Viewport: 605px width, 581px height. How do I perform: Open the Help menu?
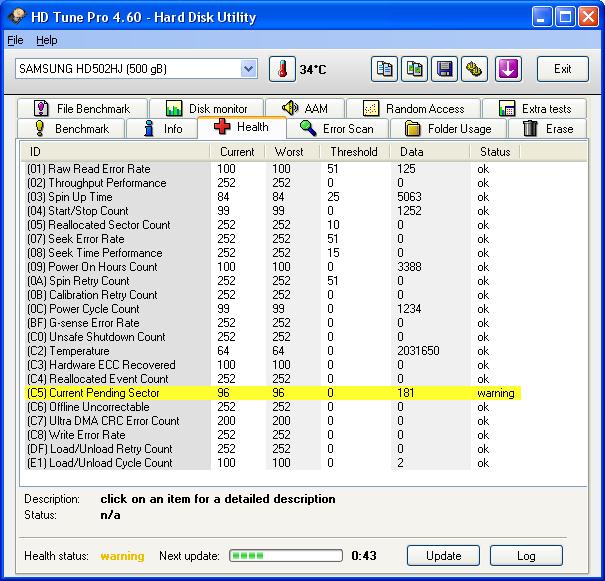coord(47,40)
